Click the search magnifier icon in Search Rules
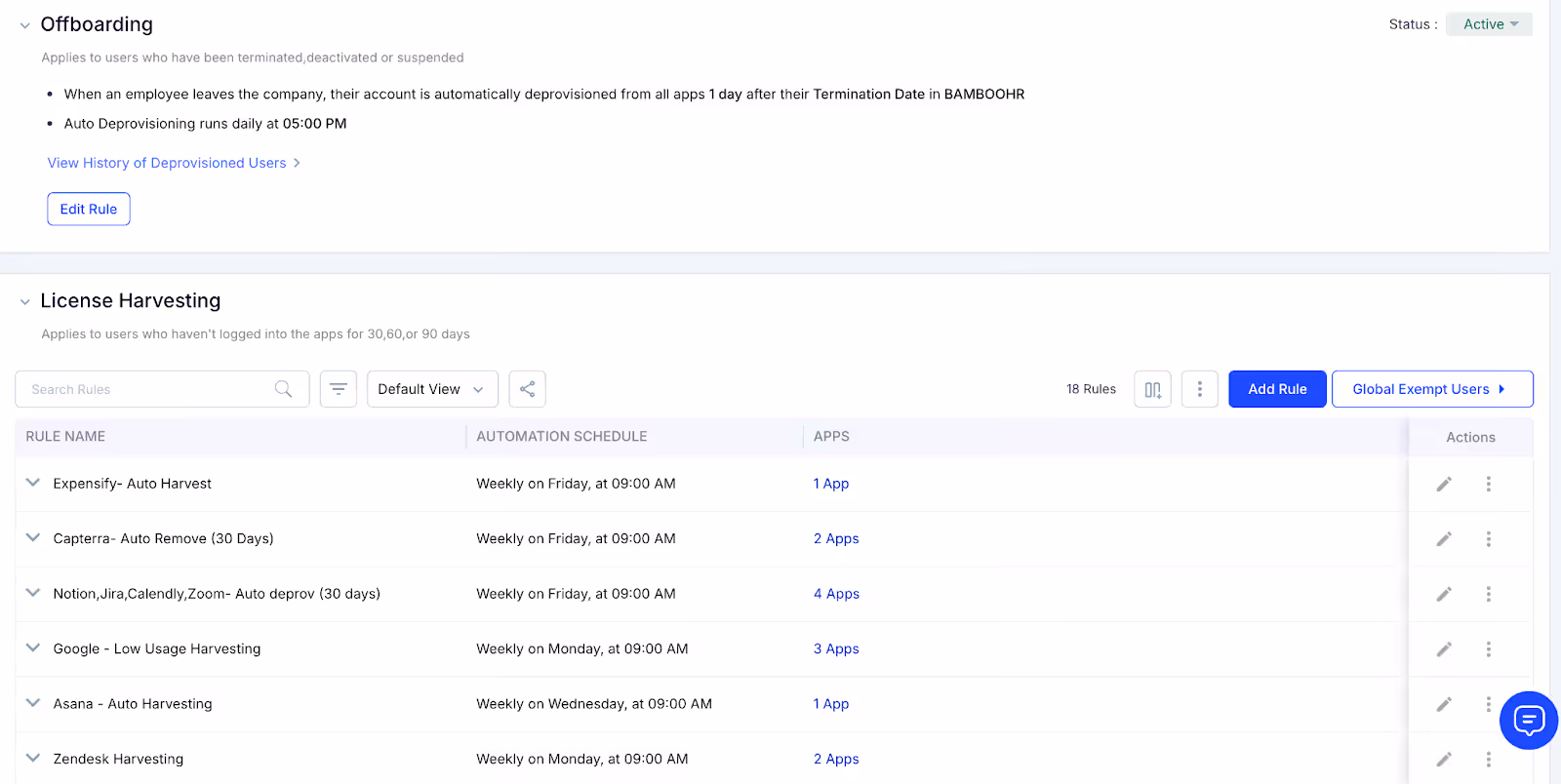The image size is (1561, 784). (283, 389)
